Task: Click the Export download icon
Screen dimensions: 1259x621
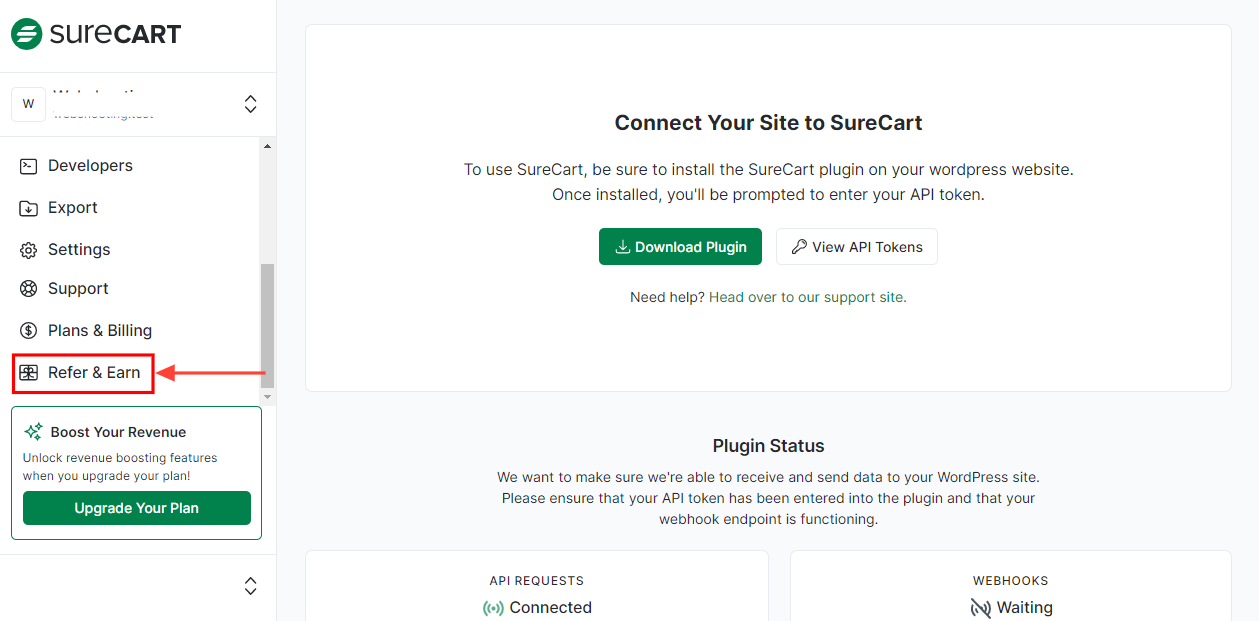Action: (29, 208)
